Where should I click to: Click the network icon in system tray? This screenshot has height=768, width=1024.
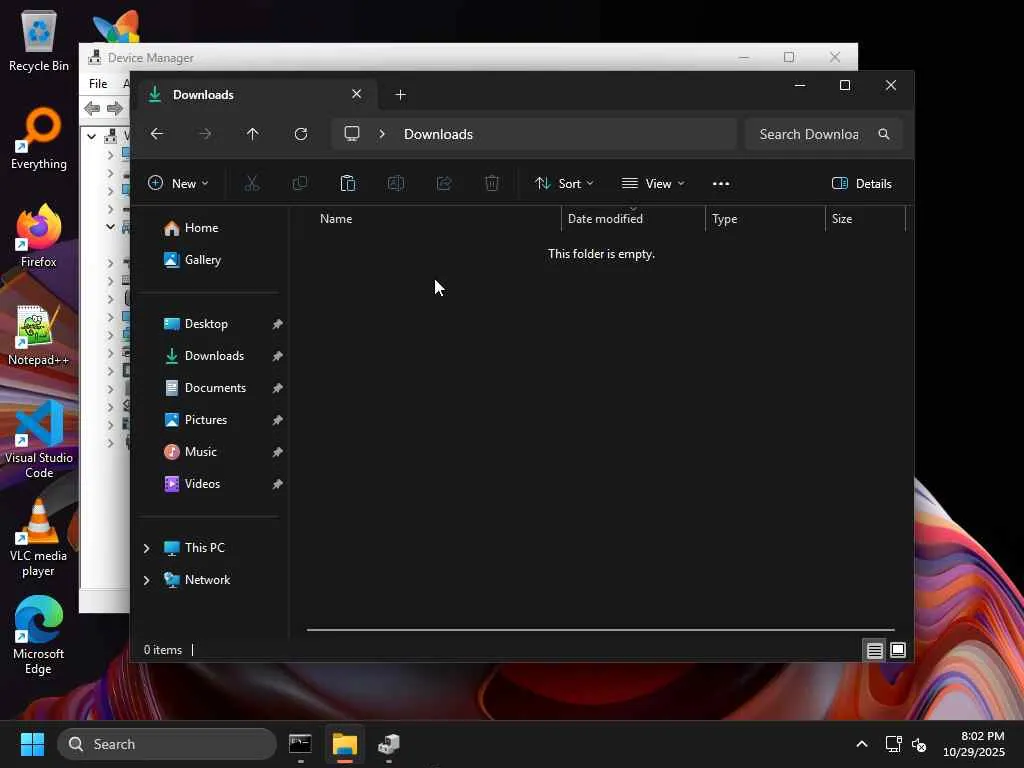(893, 744)
